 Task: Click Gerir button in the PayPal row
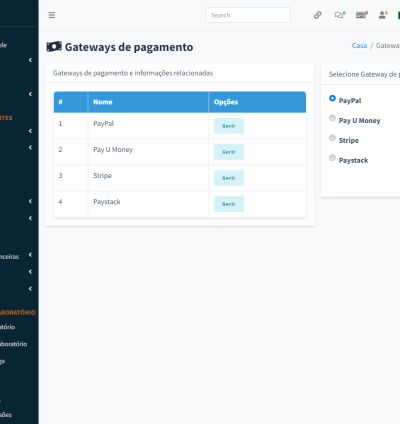pos(229,126)
